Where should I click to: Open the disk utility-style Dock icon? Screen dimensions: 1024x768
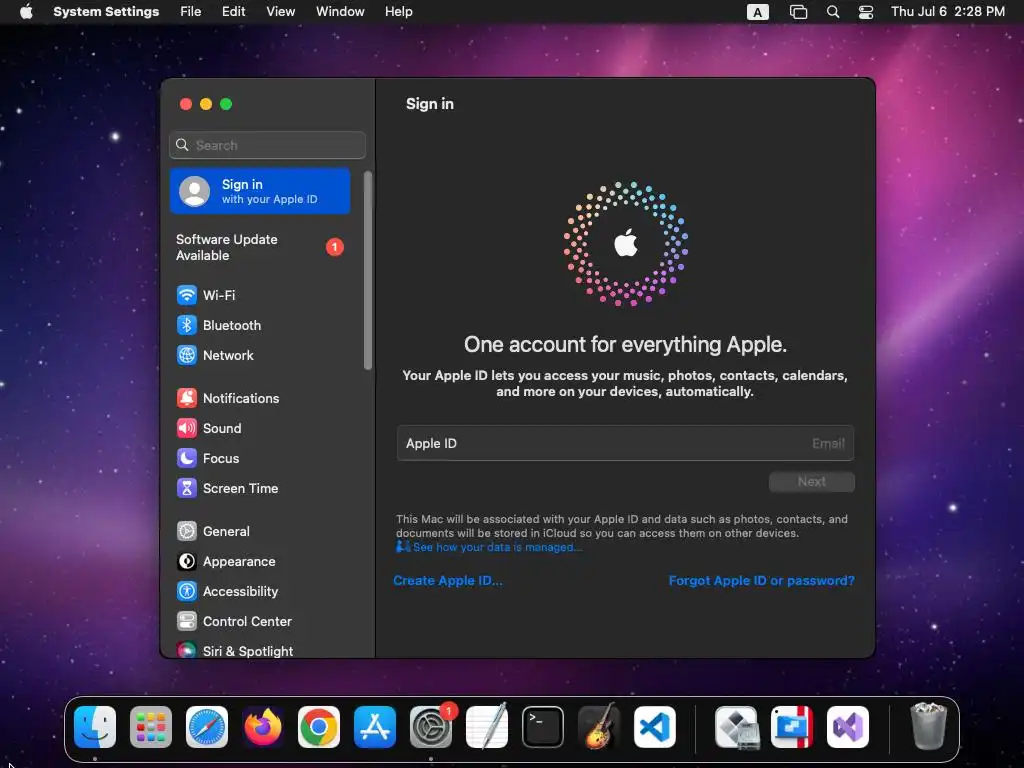click(737, 727)
